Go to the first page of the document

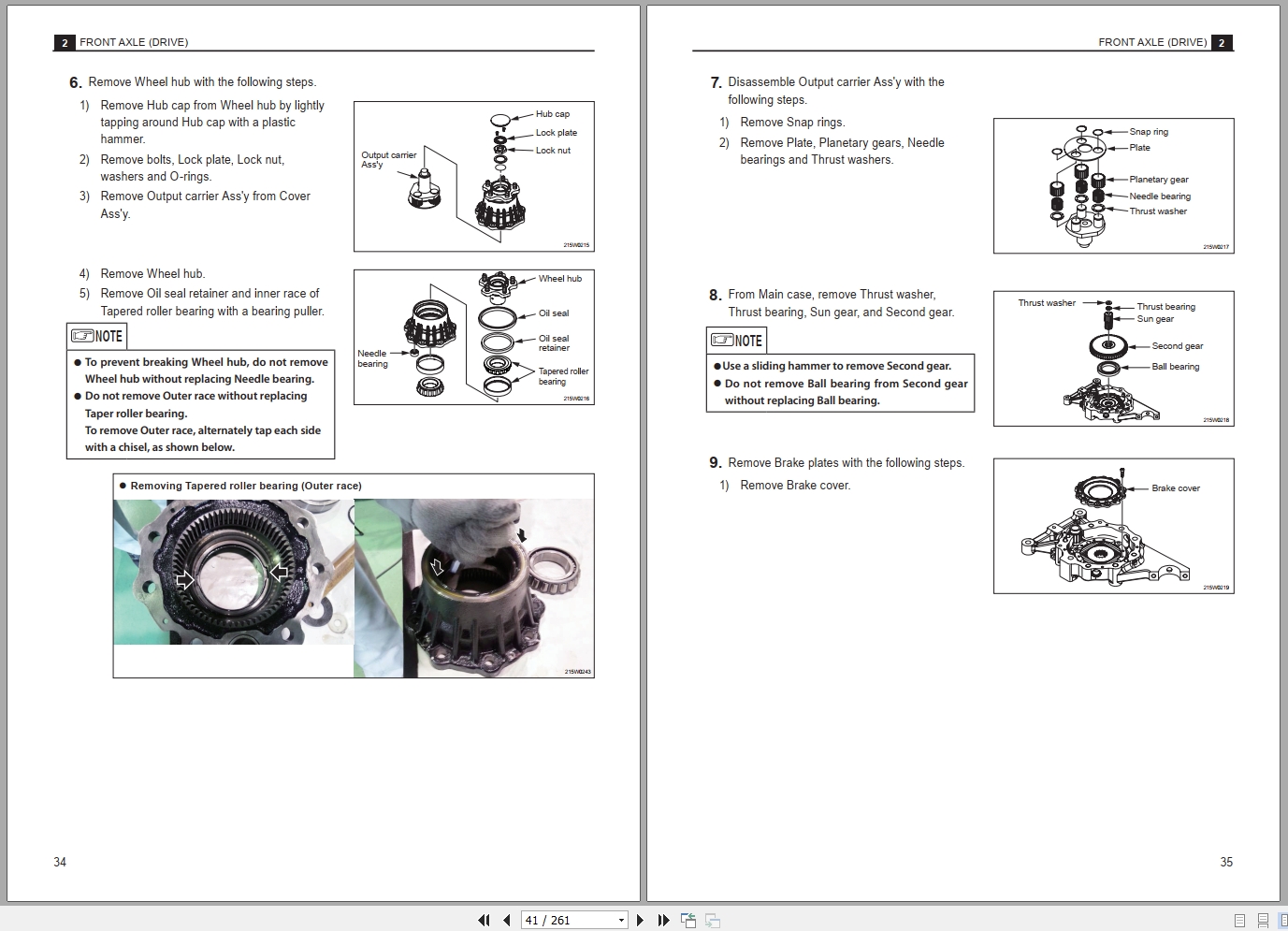pyautogui.click(x=484, y=920)
